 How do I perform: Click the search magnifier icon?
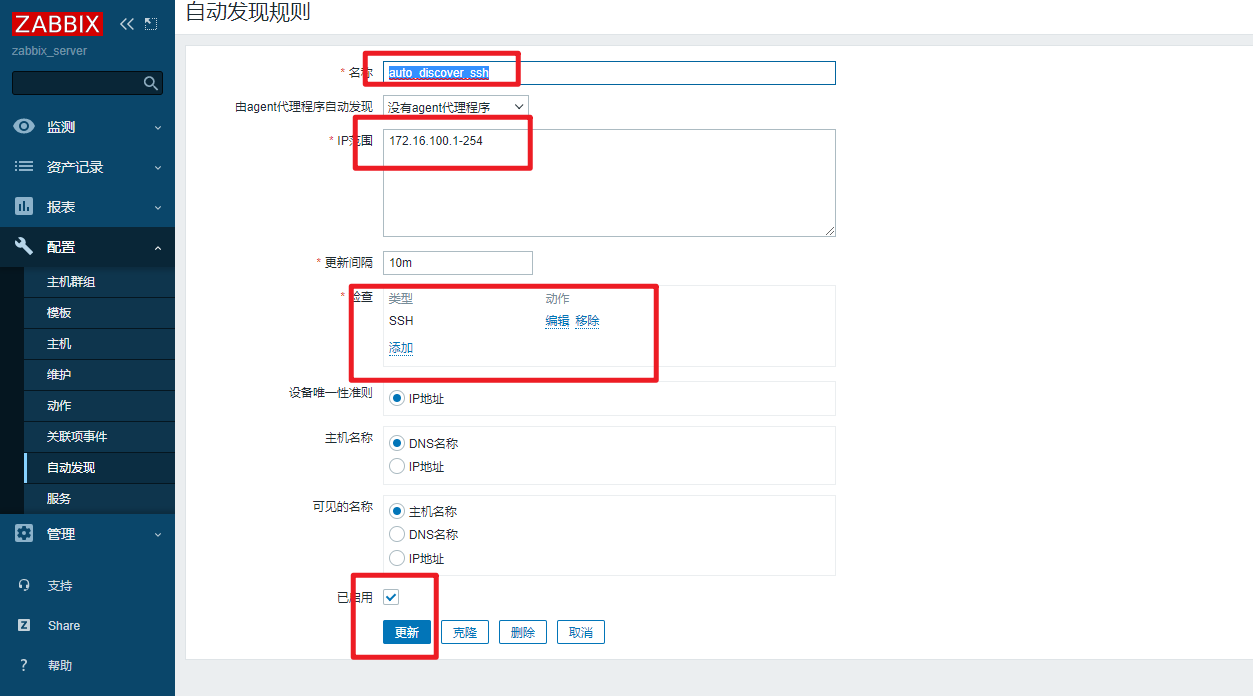point(151,83)
